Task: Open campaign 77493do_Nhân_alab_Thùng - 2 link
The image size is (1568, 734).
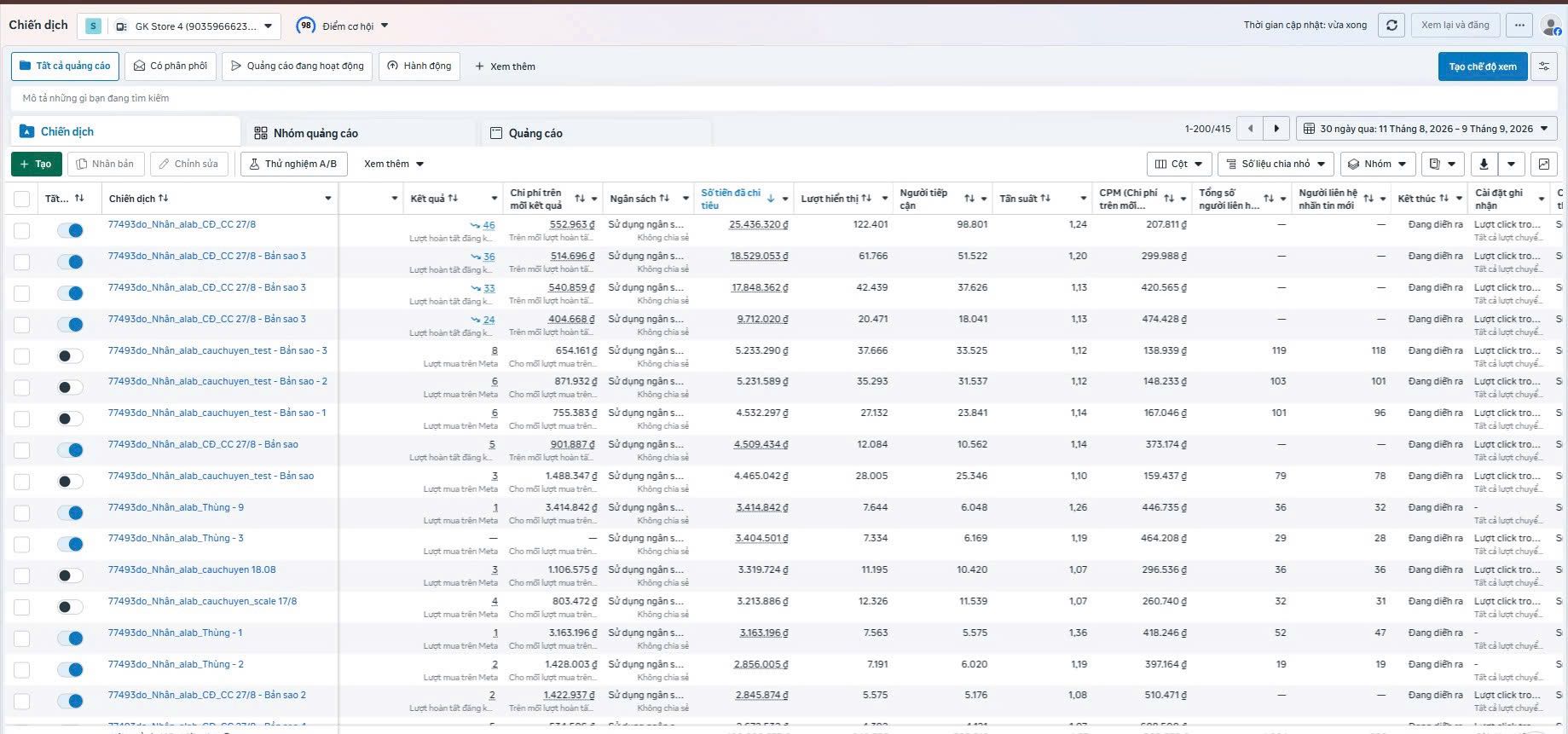Action: [x=176, y=664]
